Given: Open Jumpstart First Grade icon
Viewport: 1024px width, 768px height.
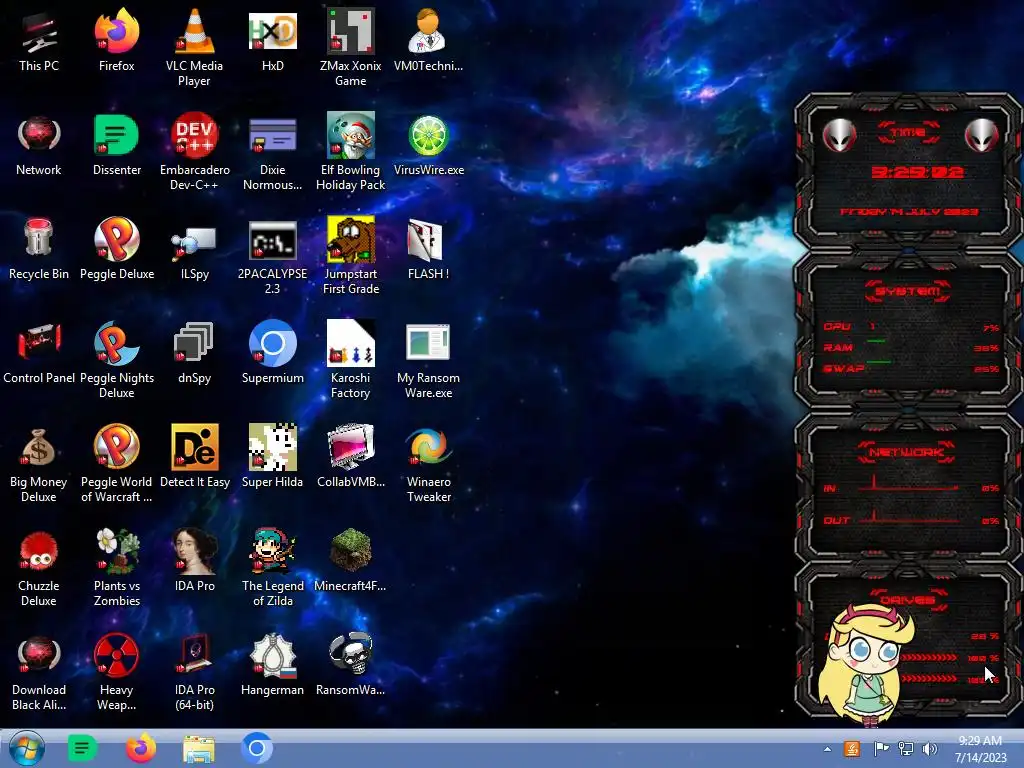Looking at the screenshot, I should [351, 239].
